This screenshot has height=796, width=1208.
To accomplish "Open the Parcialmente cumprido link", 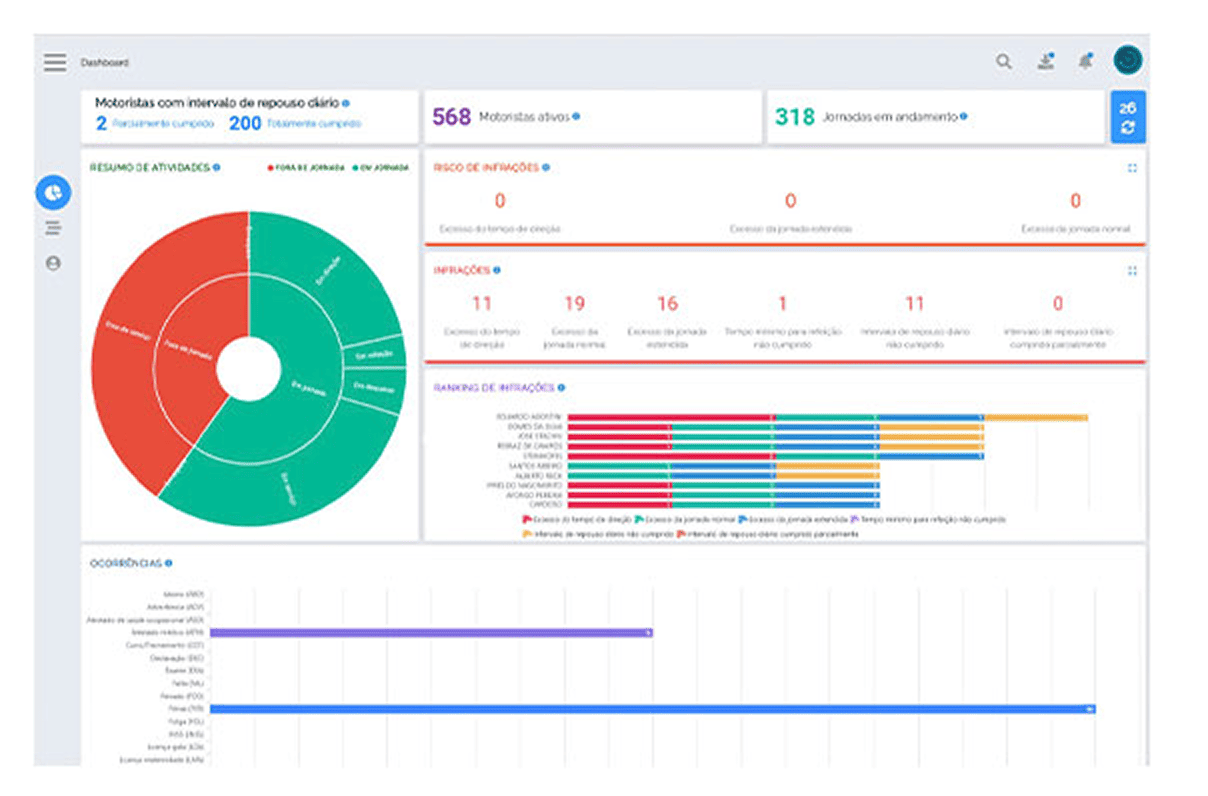I will click(162, 124).
